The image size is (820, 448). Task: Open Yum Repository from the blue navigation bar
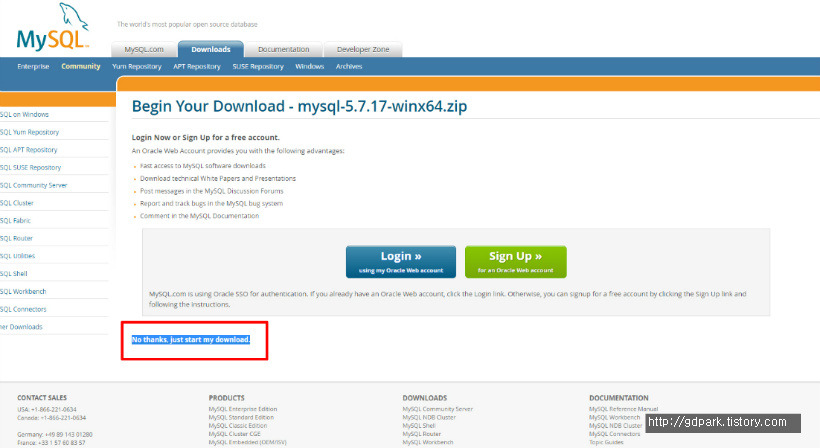point(136,66)
